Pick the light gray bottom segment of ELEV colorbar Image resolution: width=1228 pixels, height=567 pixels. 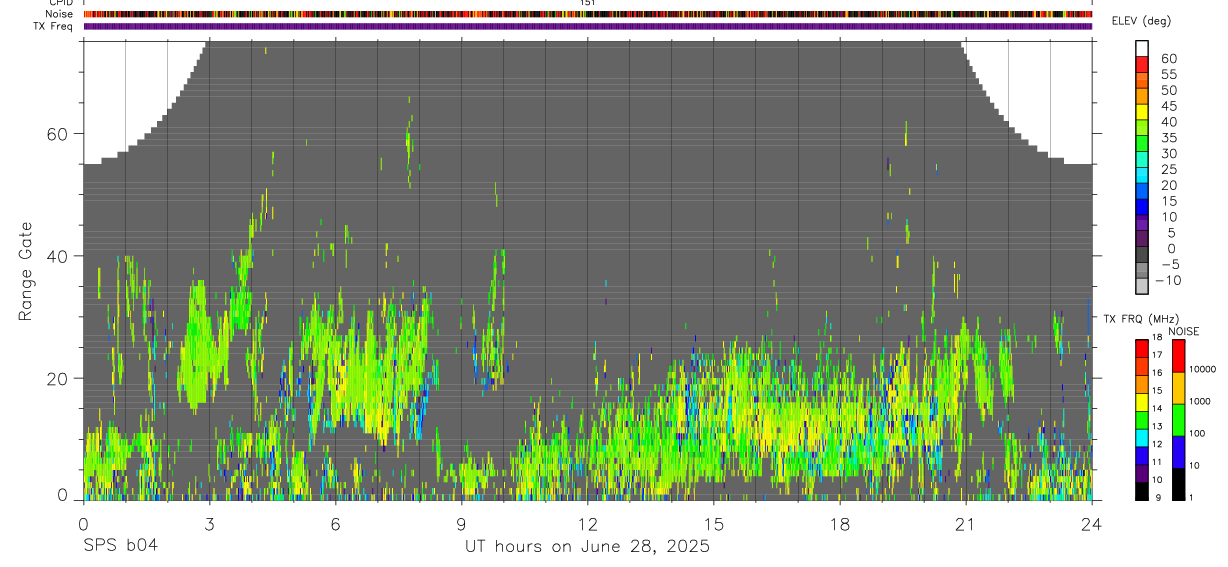click(1142, 287)
